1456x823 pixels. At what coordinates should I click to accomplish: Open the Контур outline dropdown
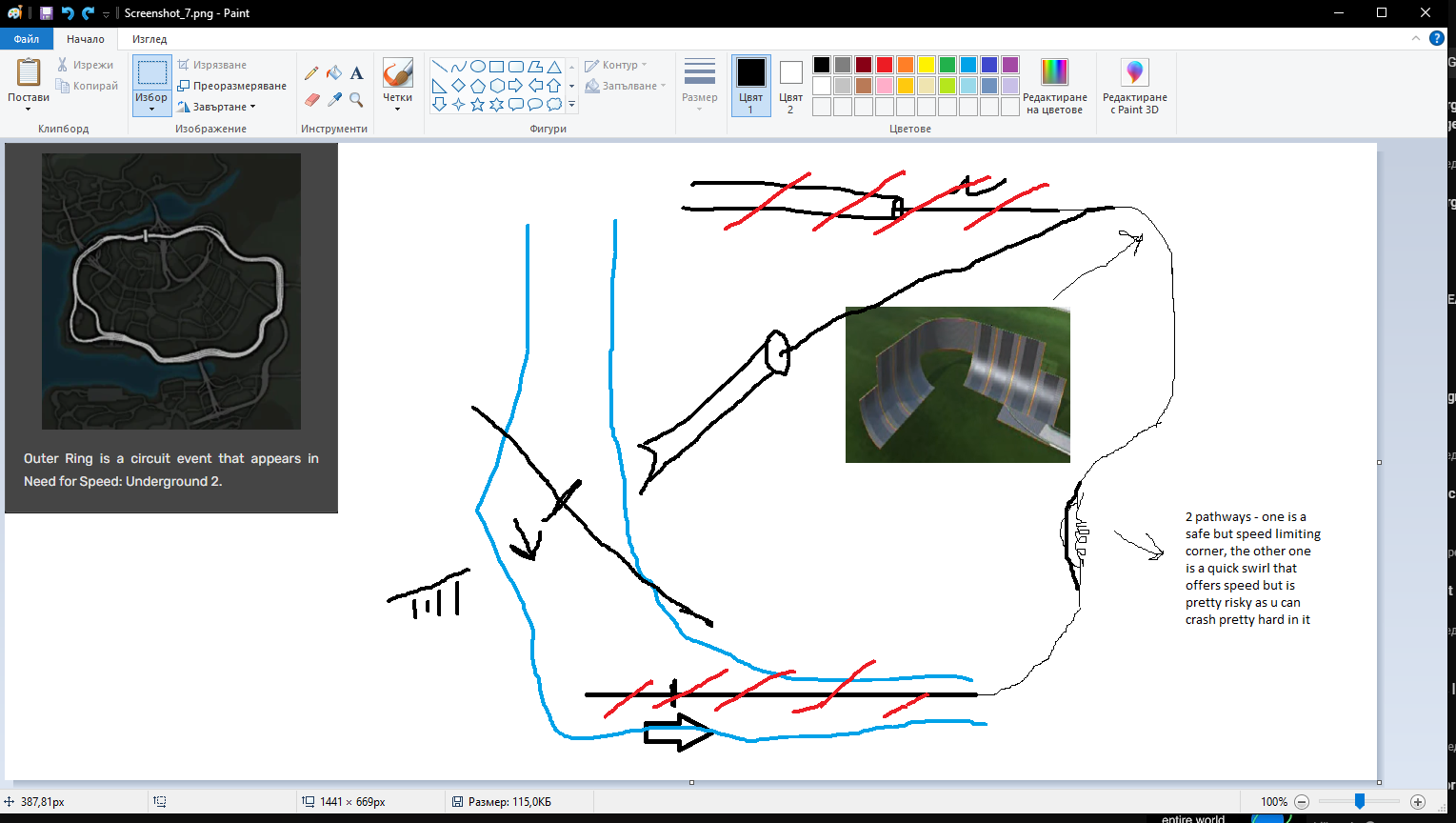point(616,64)
